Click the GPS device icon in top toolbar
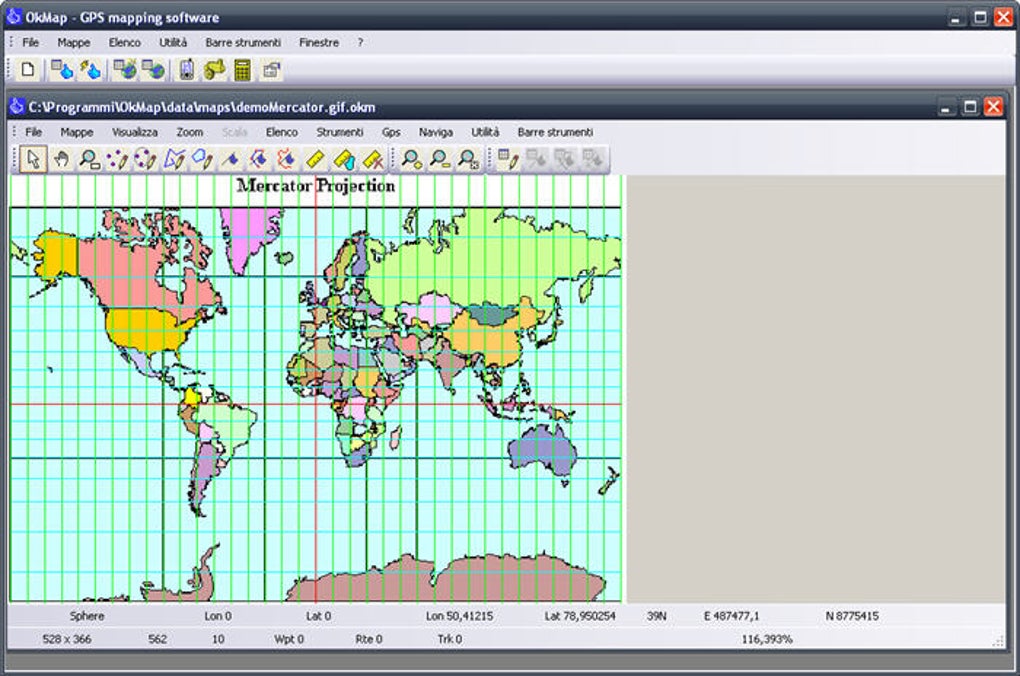Image resolution: width=1020 pixels, height=676 pixels. coord(186,70)
